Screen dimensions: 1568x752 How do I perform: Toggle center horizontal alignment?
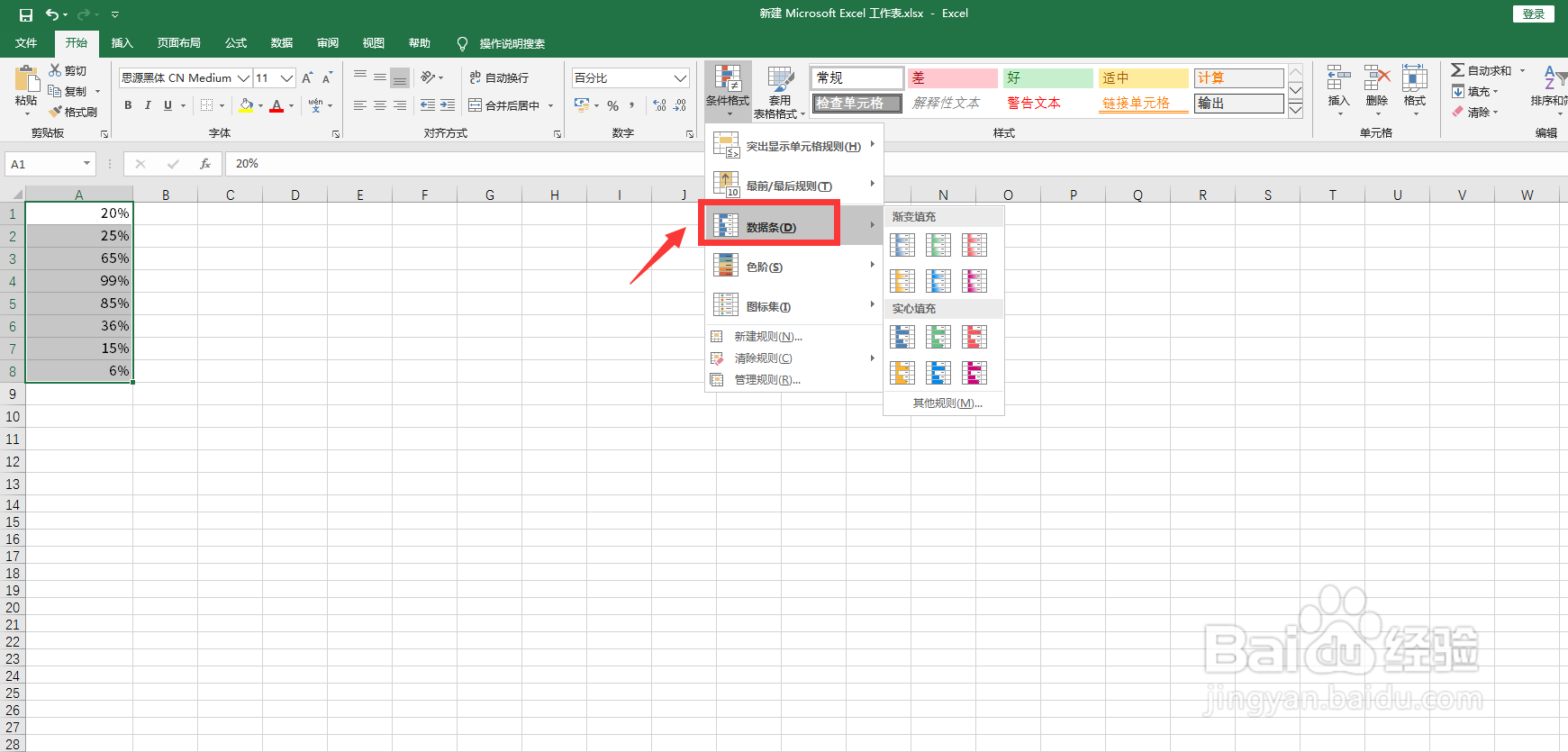380,105
